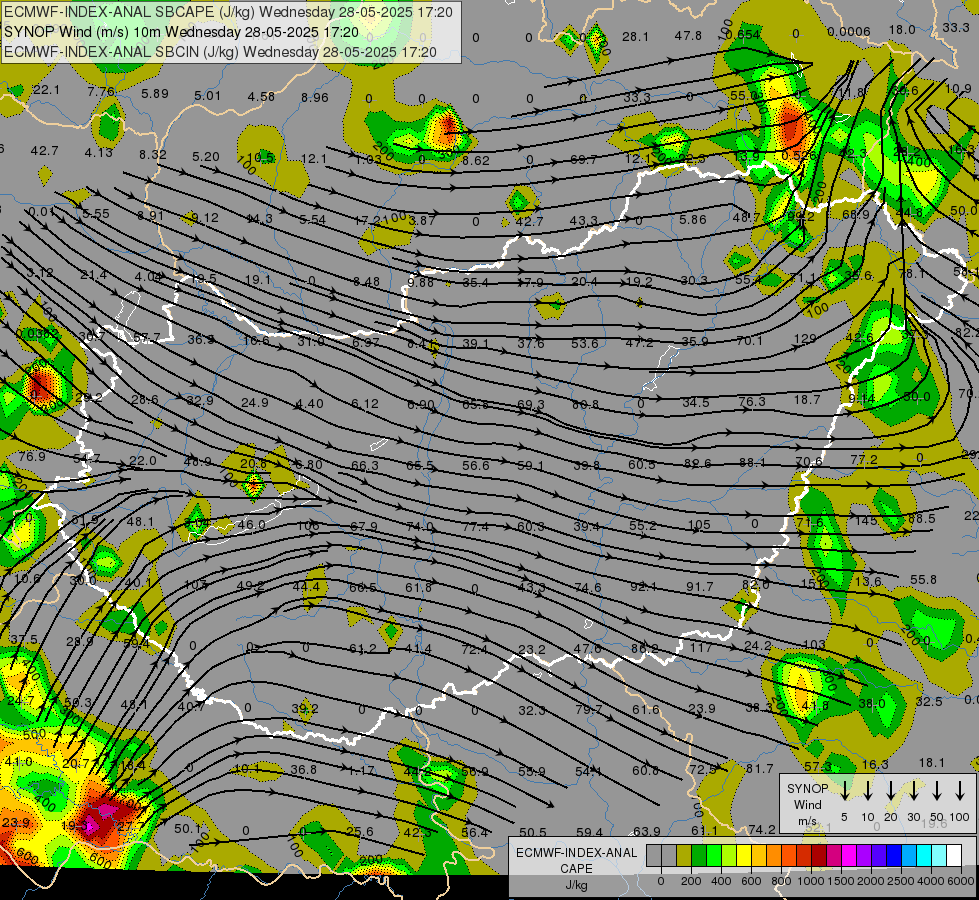Click the title line 'ECMWF-INDEX-ANAL SBCAPE (J/kg)'
This screenshot has height=900, width=979.
pyautogui.click(x=229, y=12)
